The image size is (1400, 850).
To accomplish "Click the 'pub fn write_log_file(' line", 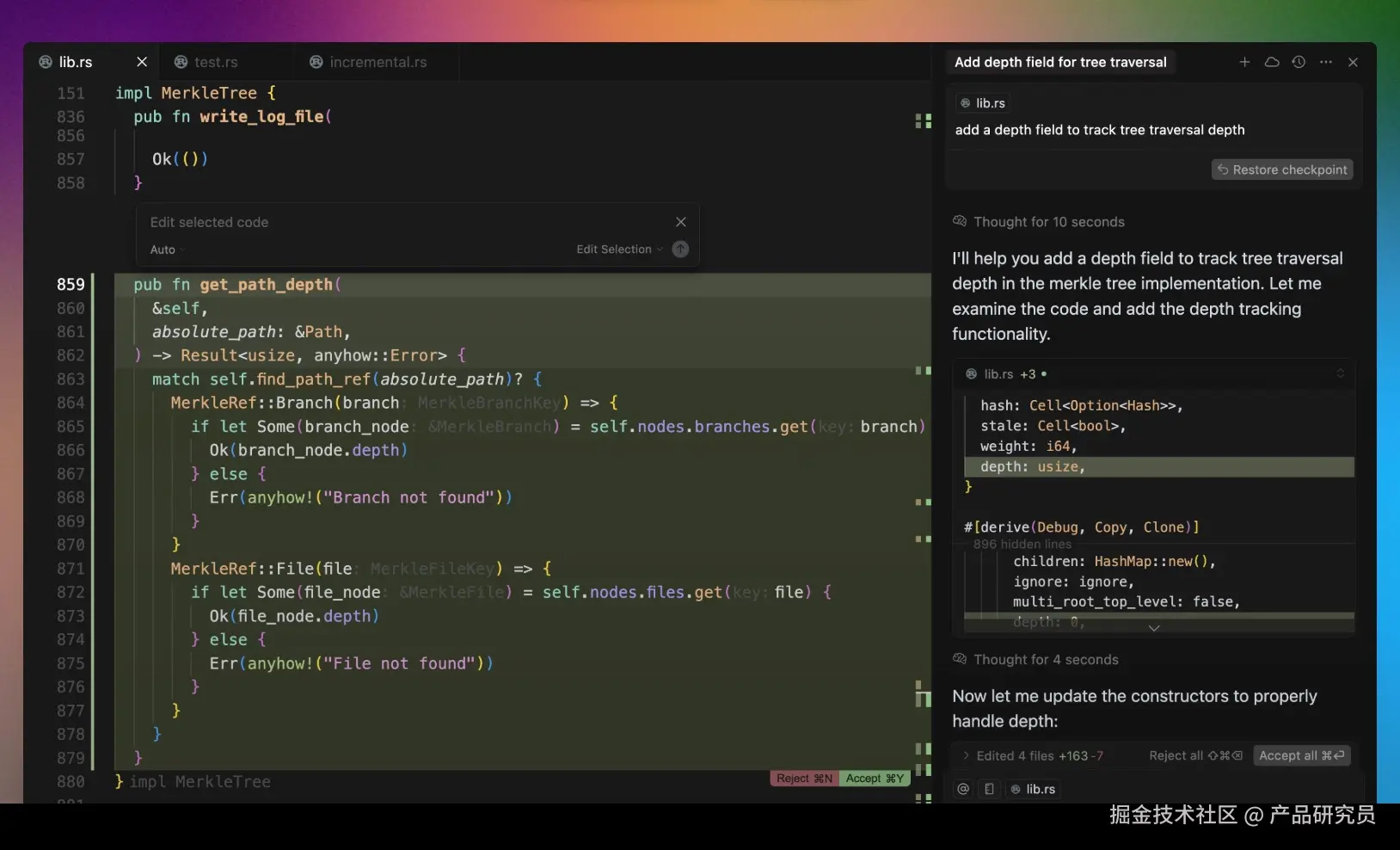I will (232, 117).
